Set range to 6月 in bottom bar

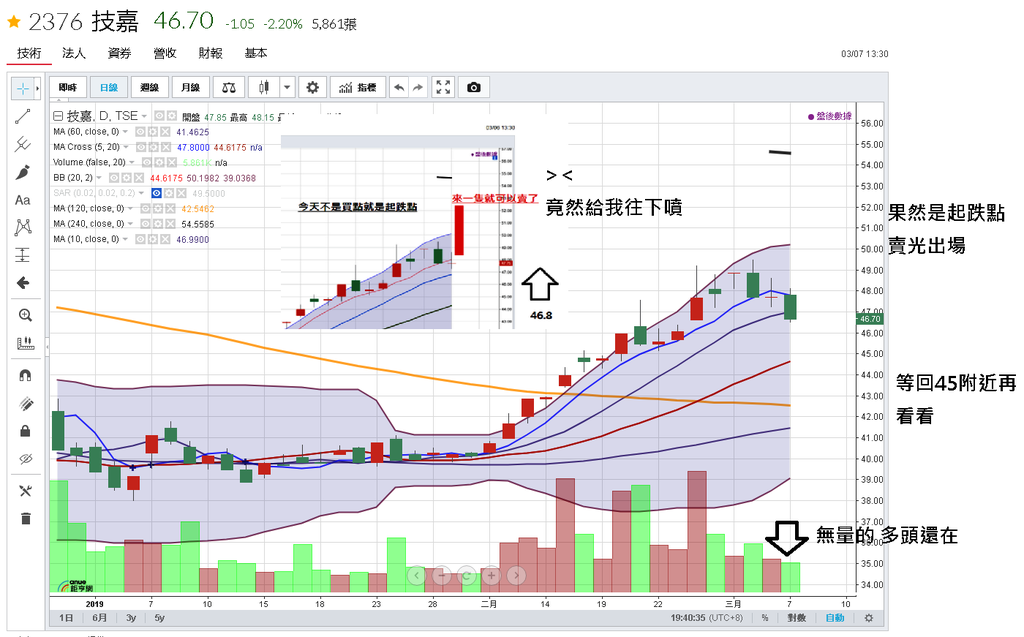pyautogui.click(x=99, y=618)
